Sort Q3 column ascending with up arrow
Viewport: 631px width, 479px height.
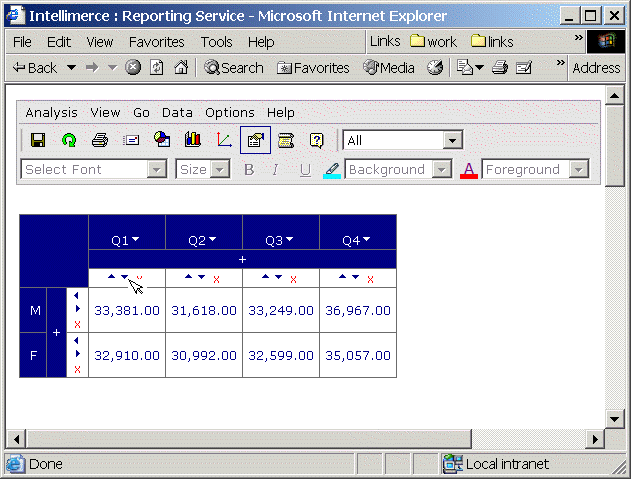(x=265, y=277)
